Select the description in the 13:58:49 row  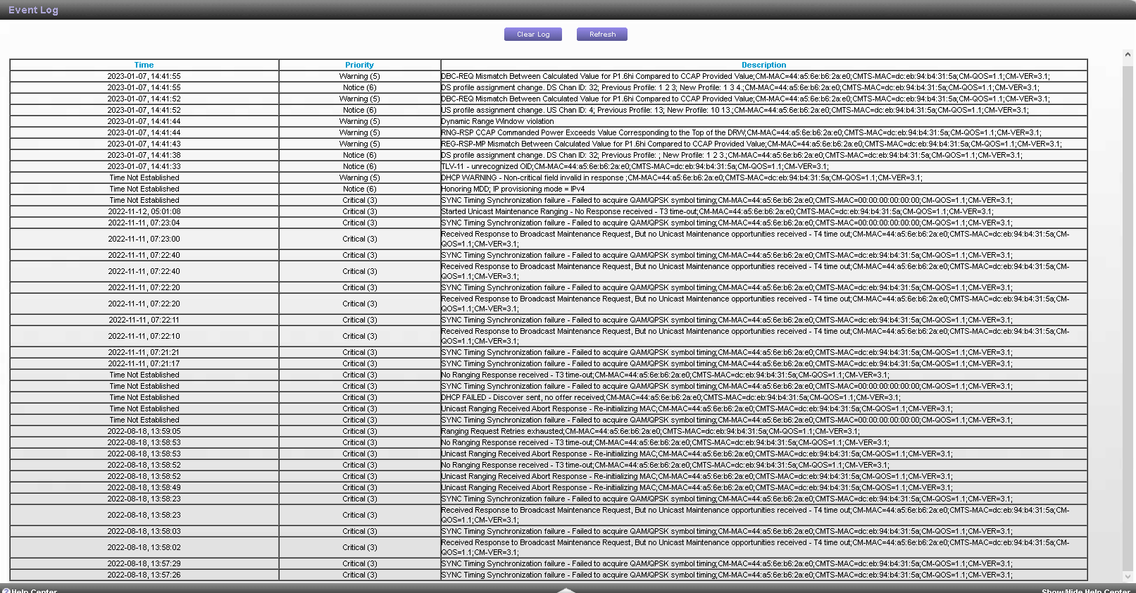697,487
